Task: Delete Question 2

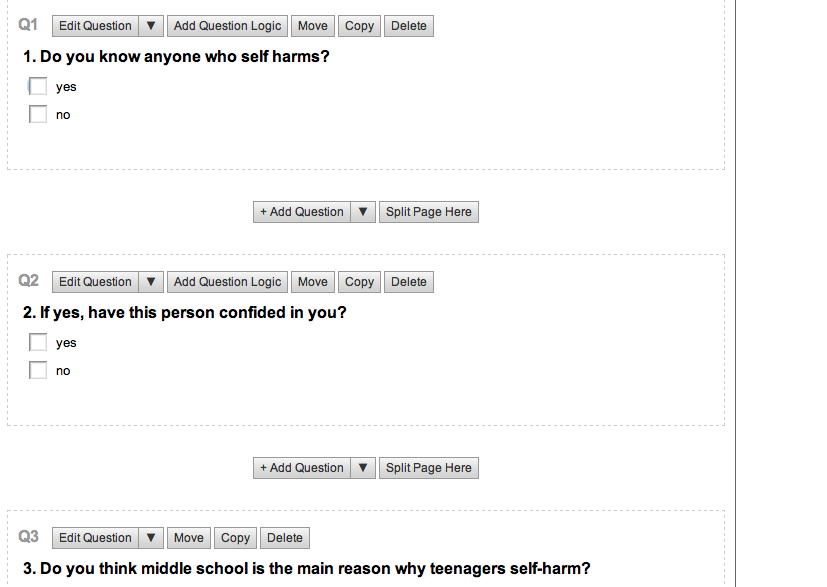Action: coord(409,282)
